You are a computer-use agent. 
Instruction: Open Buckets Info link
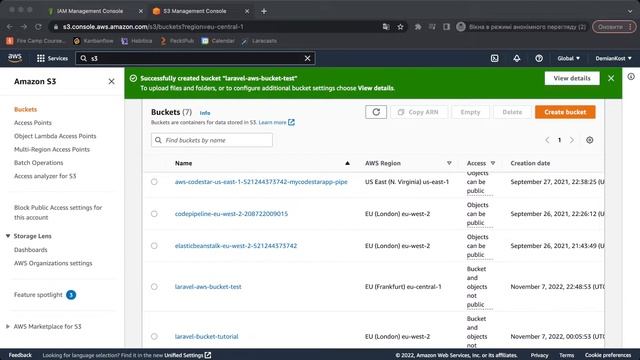click(x=205, y=113)
